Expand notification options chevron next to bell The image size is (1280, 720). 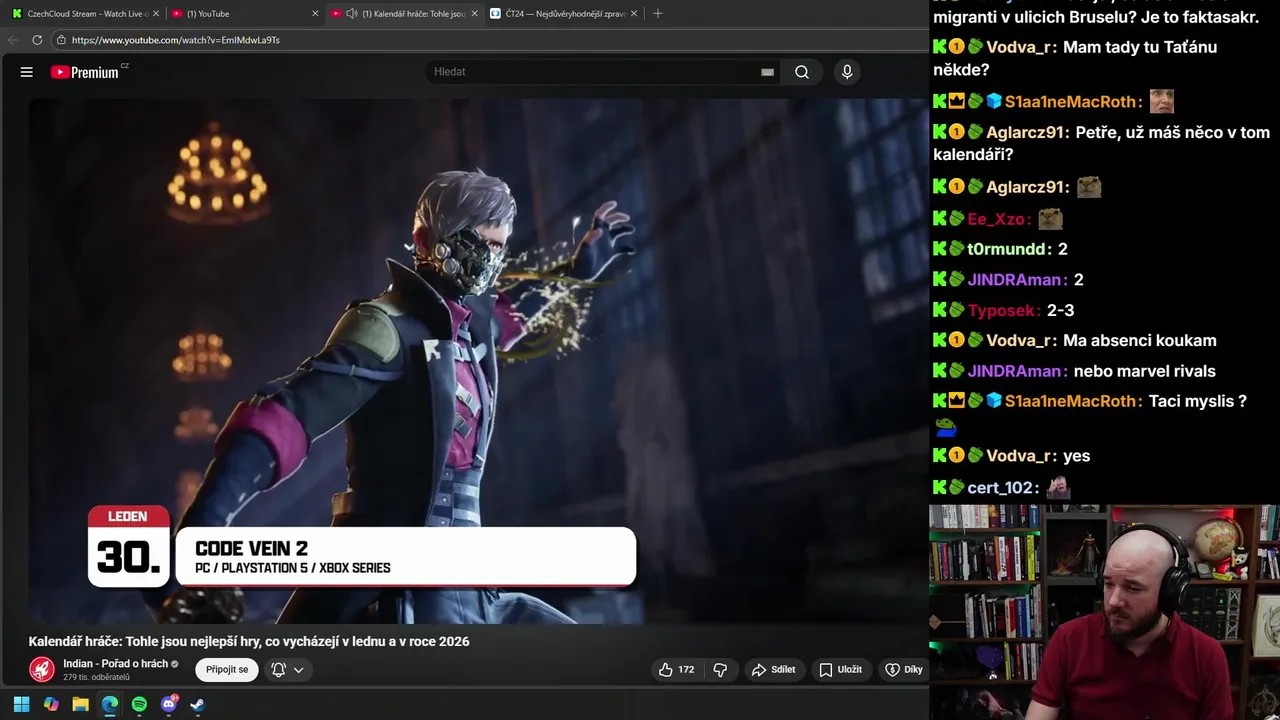coord(298,670)
